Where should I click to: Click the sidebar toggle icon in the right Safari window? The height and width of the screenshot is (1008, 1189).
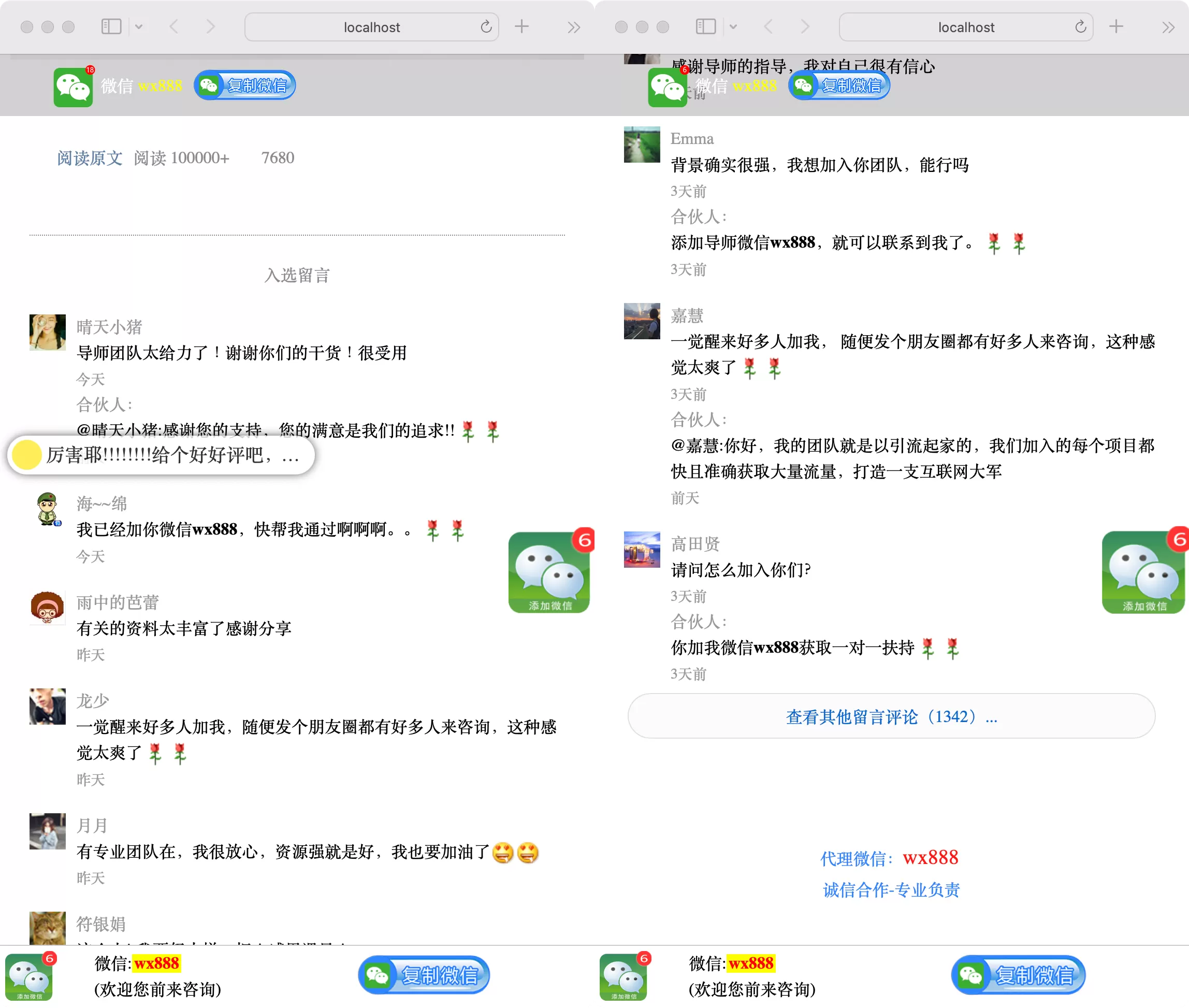tap(706, 27)
